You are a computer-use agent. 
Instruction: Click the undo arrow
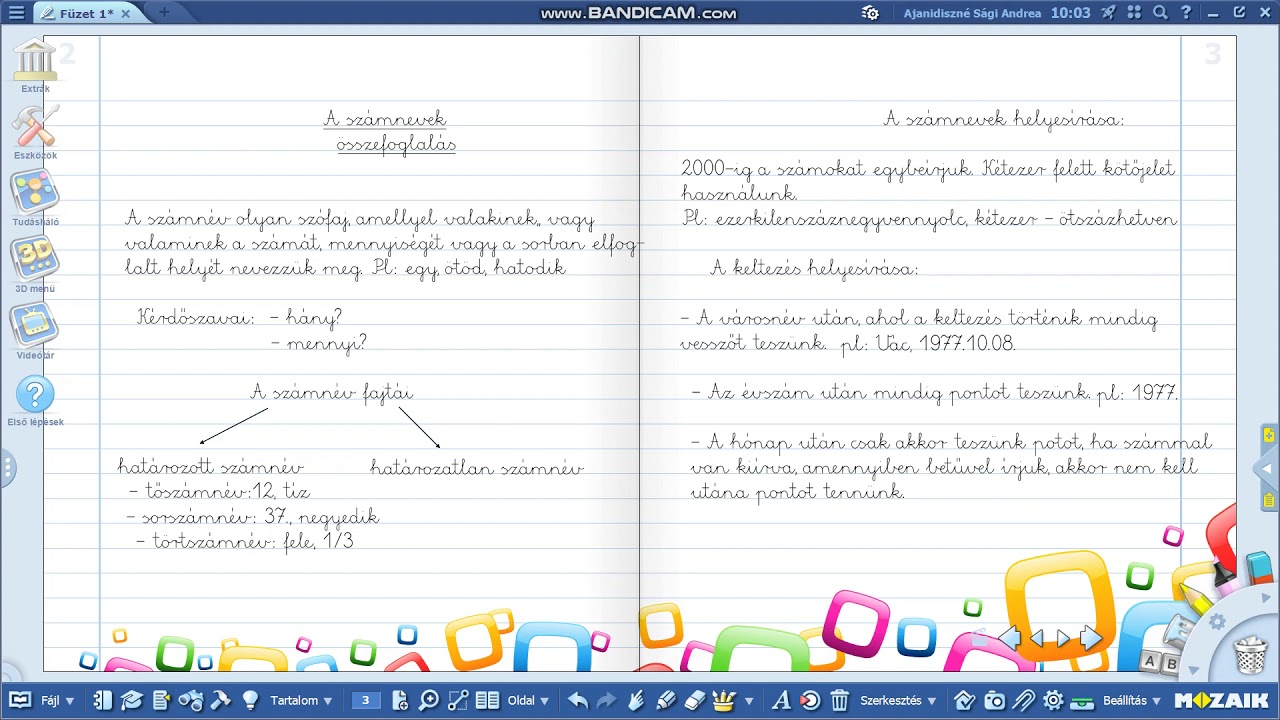tap(578, 700)
